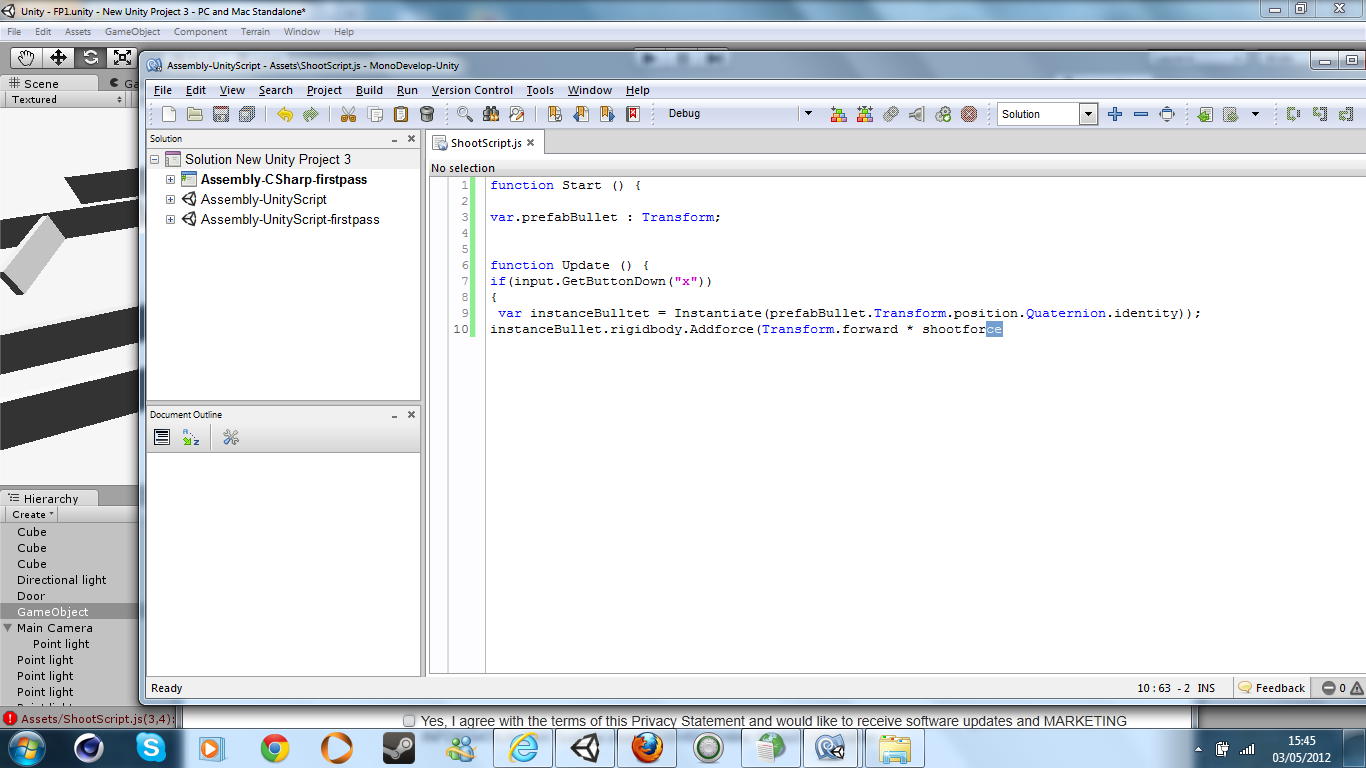Open the Solution combo box dropdown

point(1088,114)
